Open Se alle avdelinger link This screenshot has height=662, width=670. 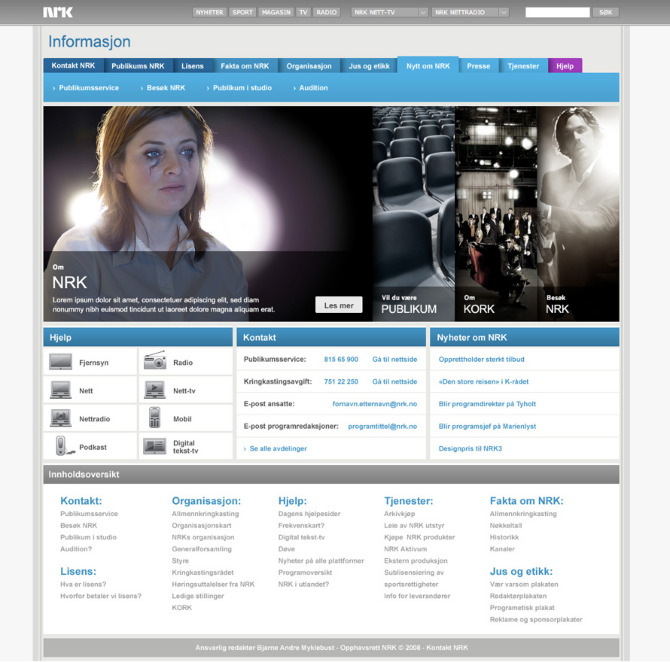tap(278, 448)
